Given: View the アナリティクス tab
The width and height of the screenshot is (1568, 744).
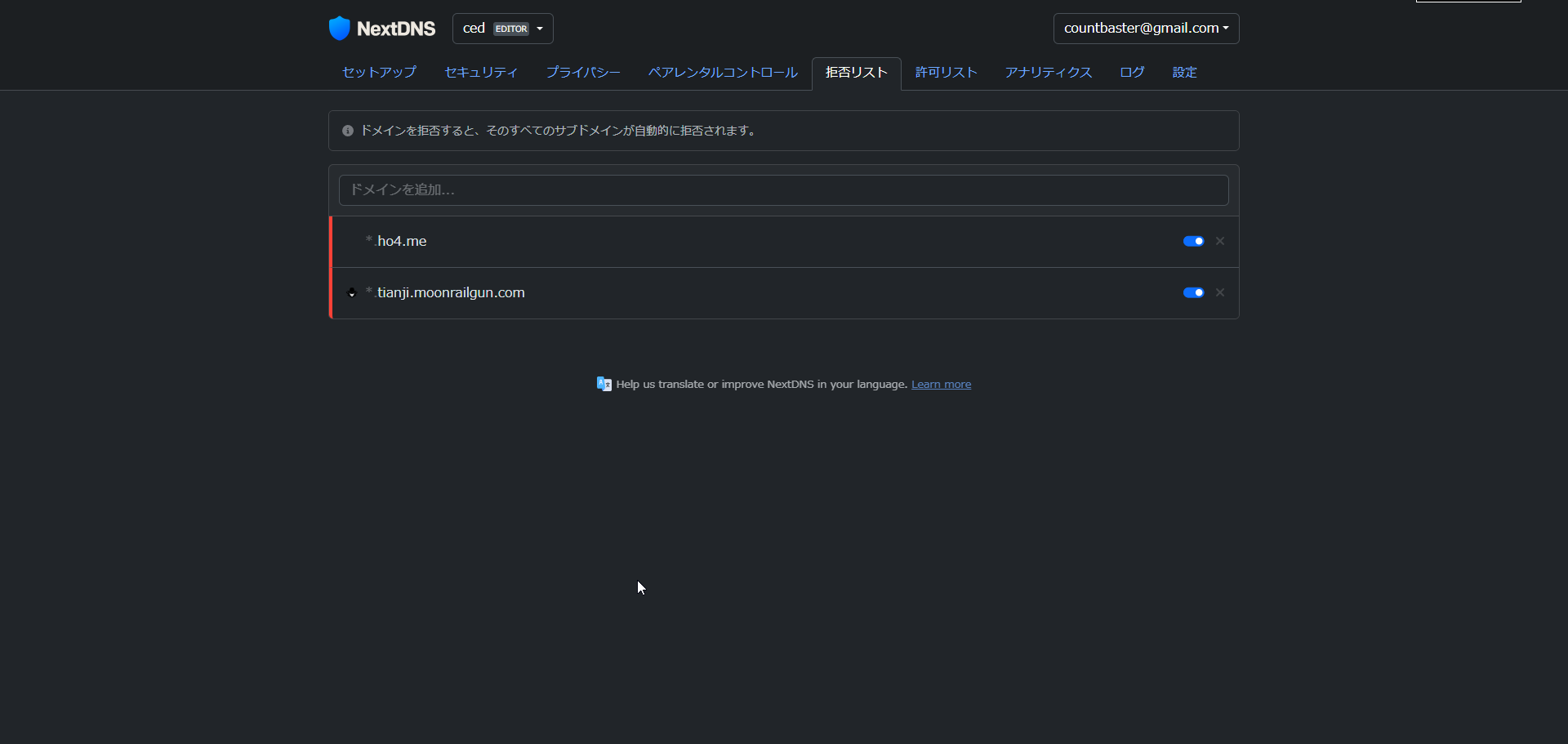Looking at the screenshot, I should [1049, 73].
